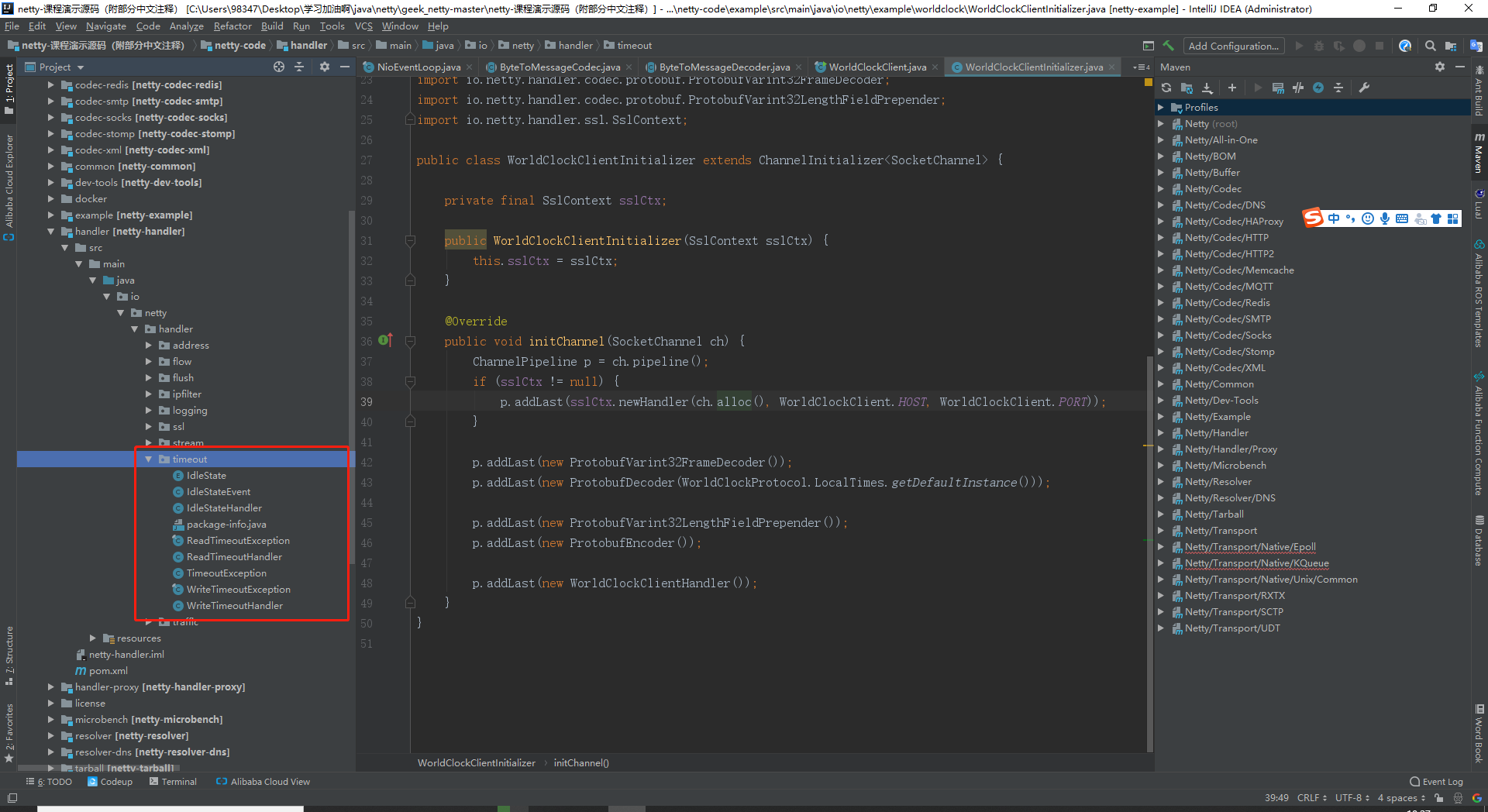Toggle the read-only lock icon in status bar
The width and height of the screenshot is (1488, 812).
click(x=1438, y=798)
